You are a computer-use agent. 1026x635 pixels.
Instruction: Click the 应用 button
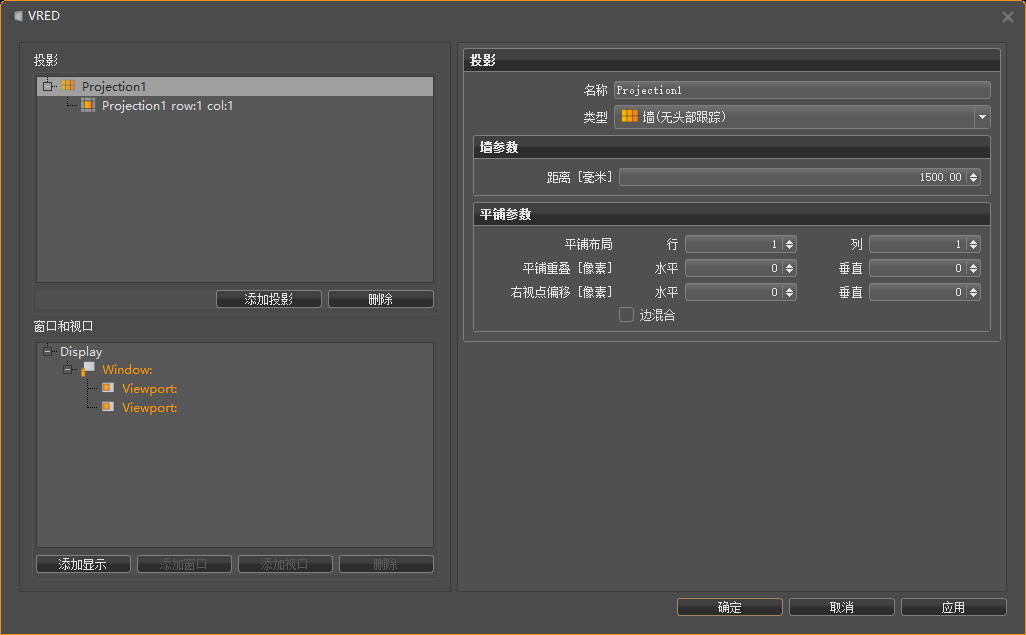coord(953,607)
